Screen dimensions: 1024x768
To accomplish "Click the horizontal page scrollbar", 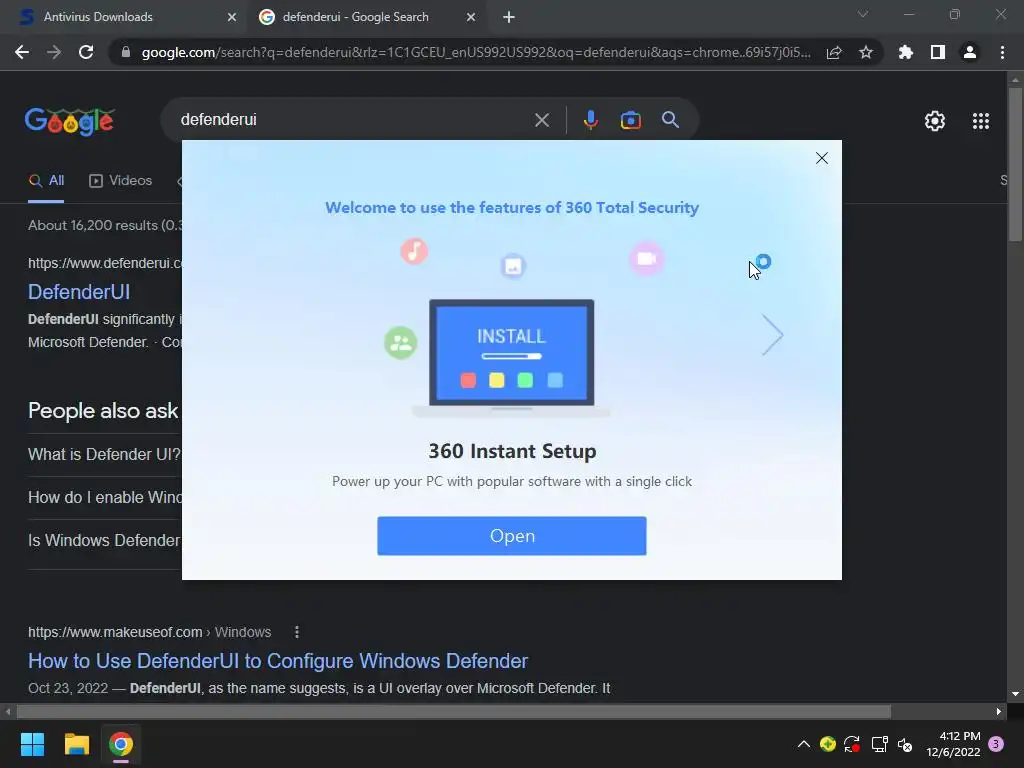I will tap(453, 711).
